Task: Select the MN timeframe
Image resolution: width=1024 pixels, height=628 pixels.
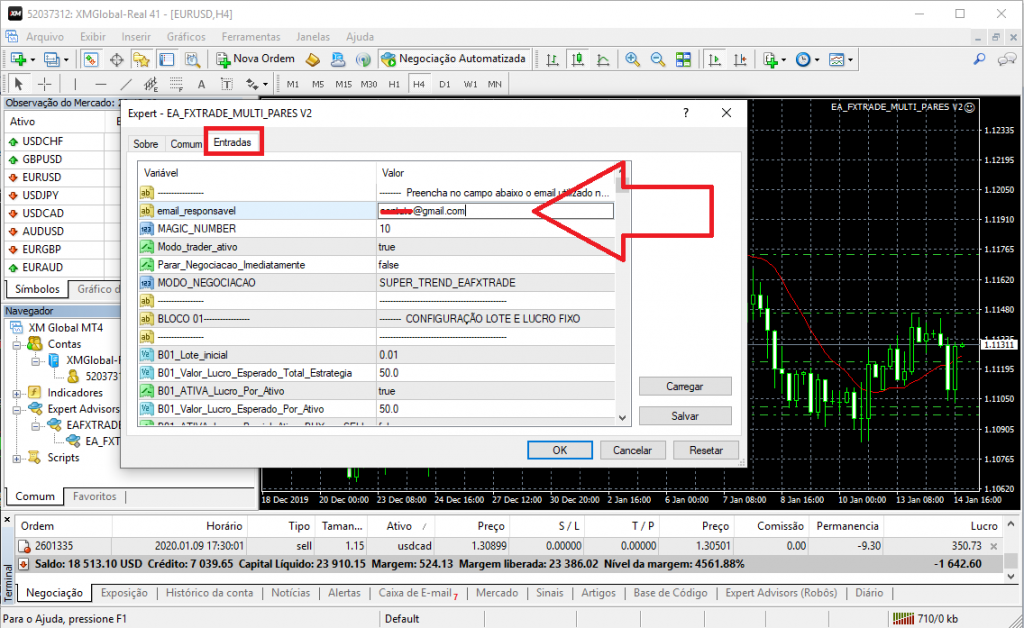Action: (495, 84)
